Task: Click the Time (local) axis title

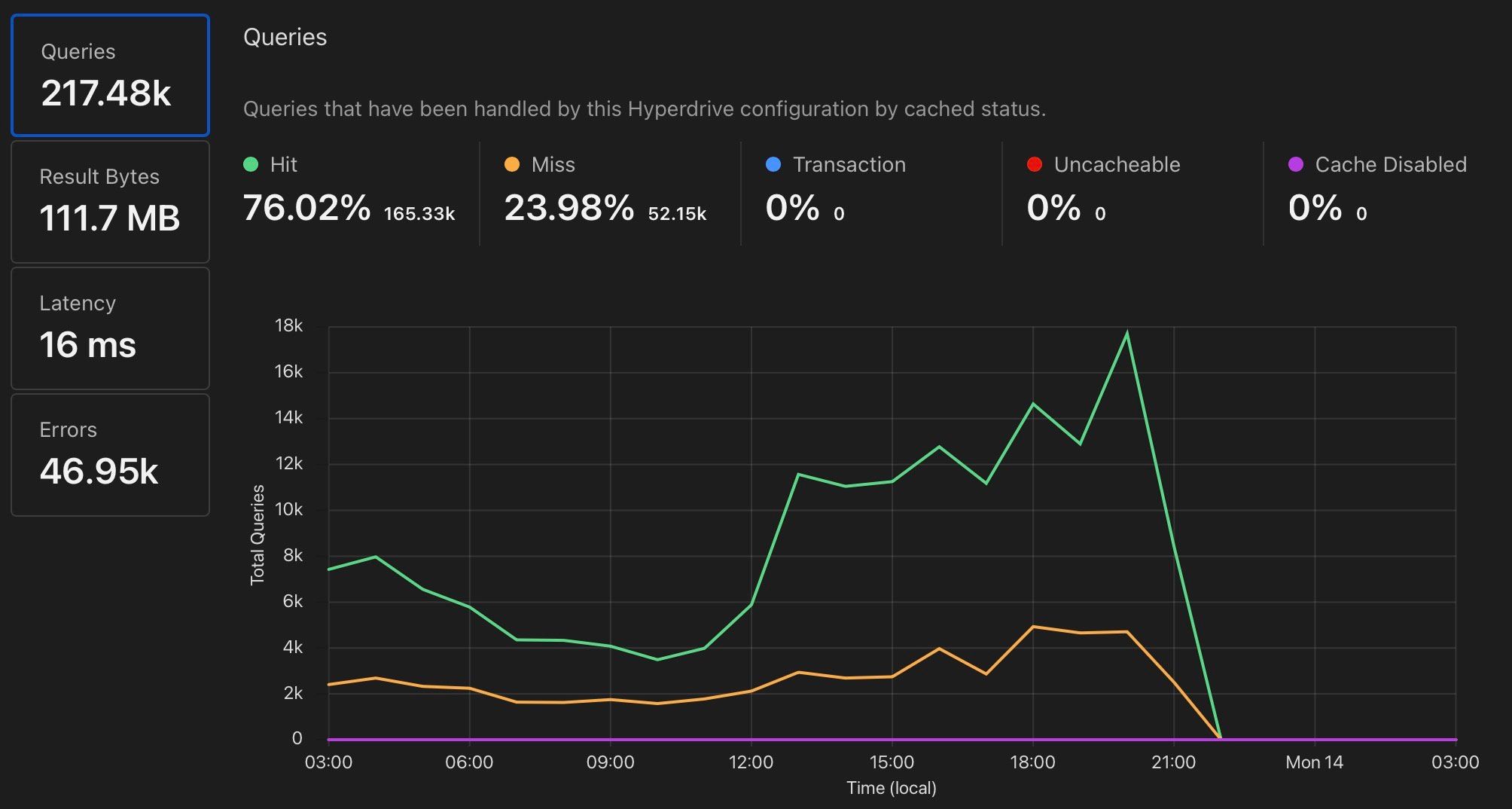Action: click(x=891, y=788)
